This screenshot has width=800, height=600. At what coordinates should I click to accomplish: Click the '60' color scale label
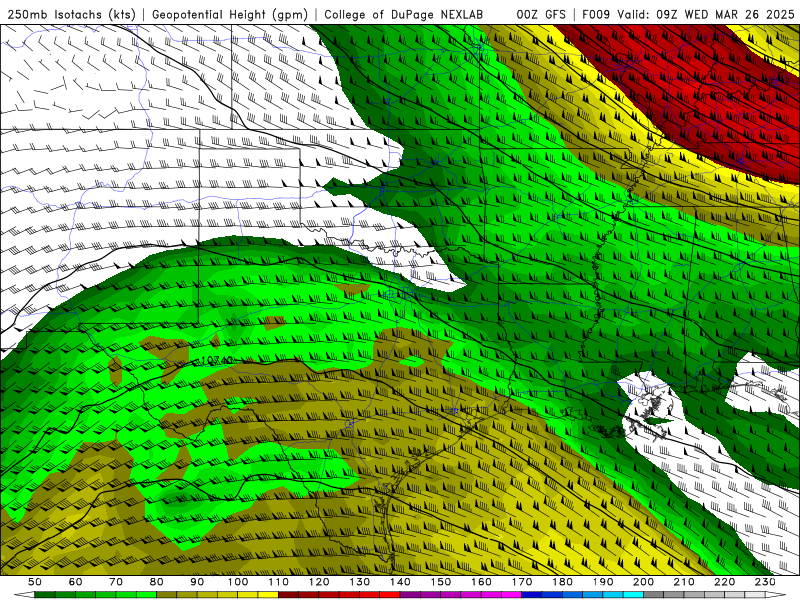coord(75,582)
